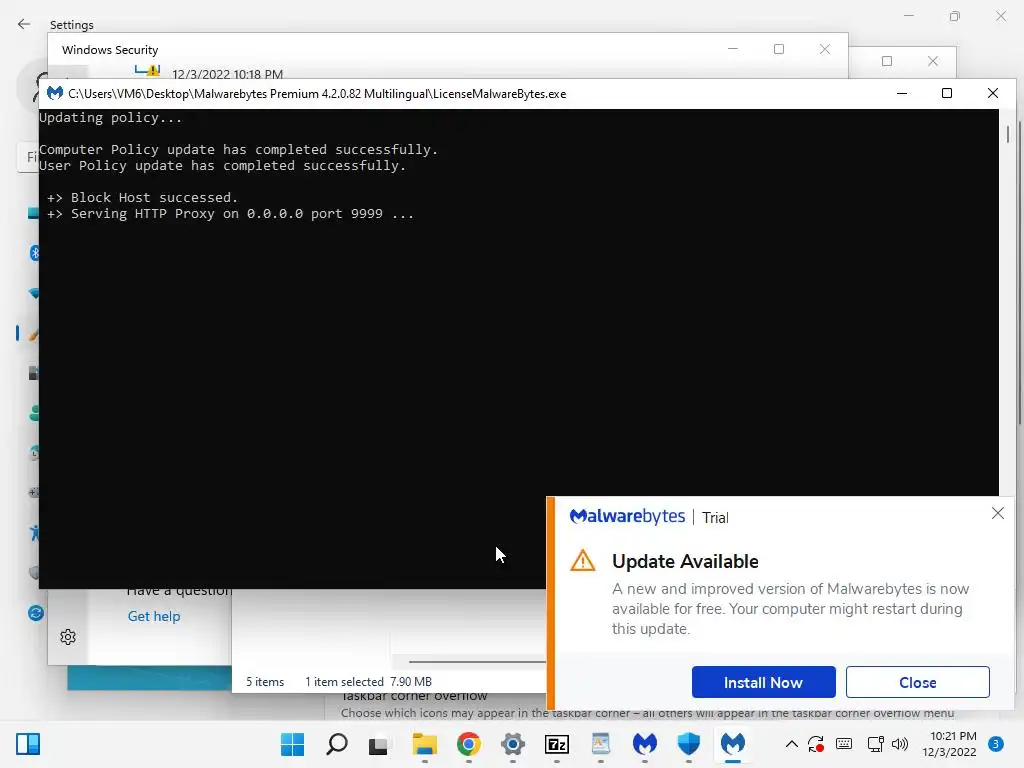Open taskbar Search with the magnifier icon
The height and width of the screenshot is (768, 1024).
click(337, 744)
